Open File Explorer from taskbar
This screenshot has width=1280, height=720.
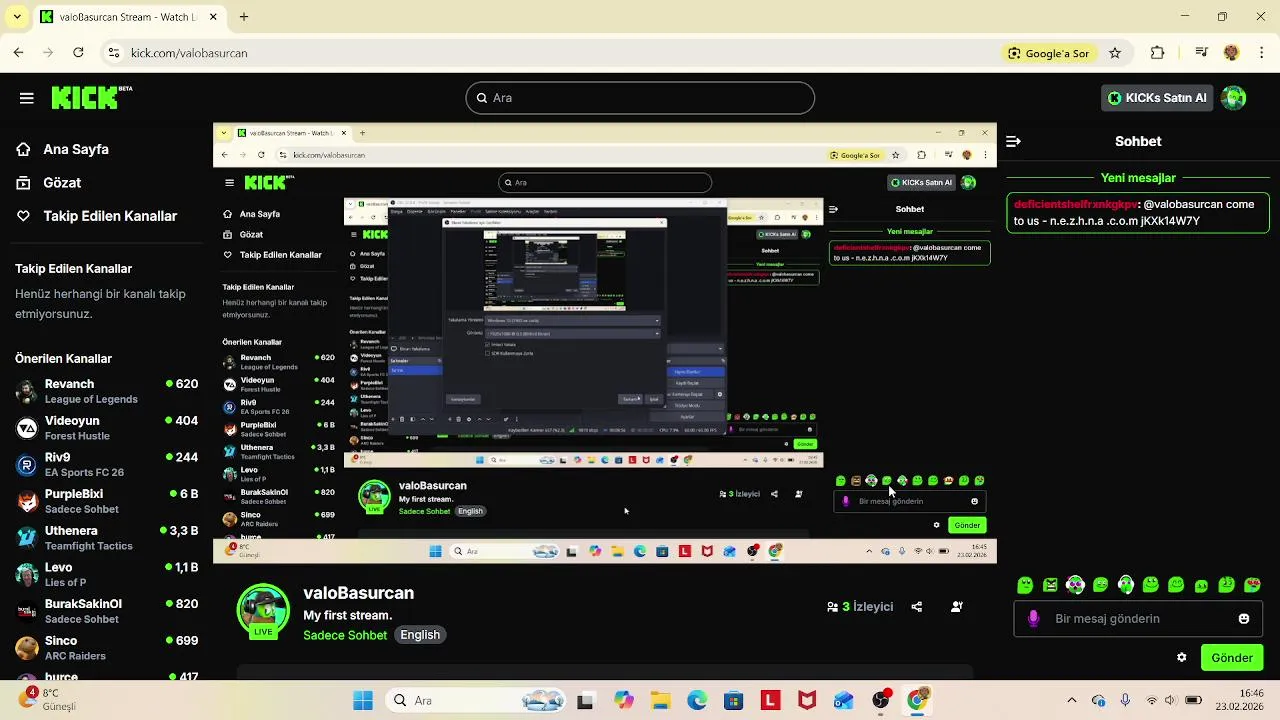pyautogui.click(x=660, y=701)
